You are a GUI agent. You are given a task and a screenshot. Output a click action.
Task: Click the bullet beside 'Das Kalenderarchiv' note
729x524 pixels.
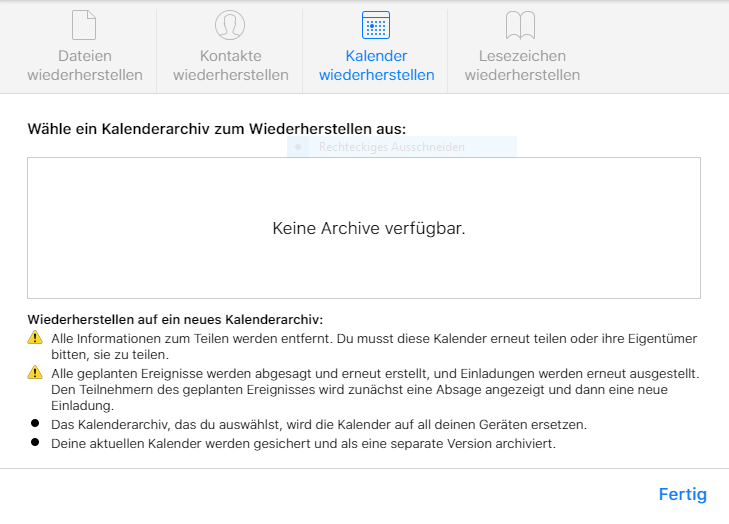tap(34, 425)
